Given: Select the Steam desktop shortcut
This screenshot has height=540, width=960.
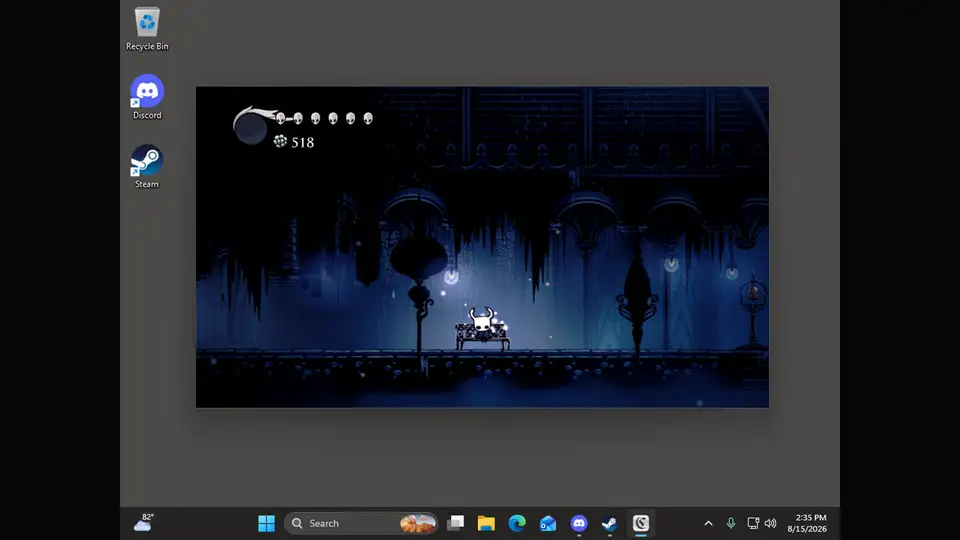Looking at the screenshot, I should (147, 167).
